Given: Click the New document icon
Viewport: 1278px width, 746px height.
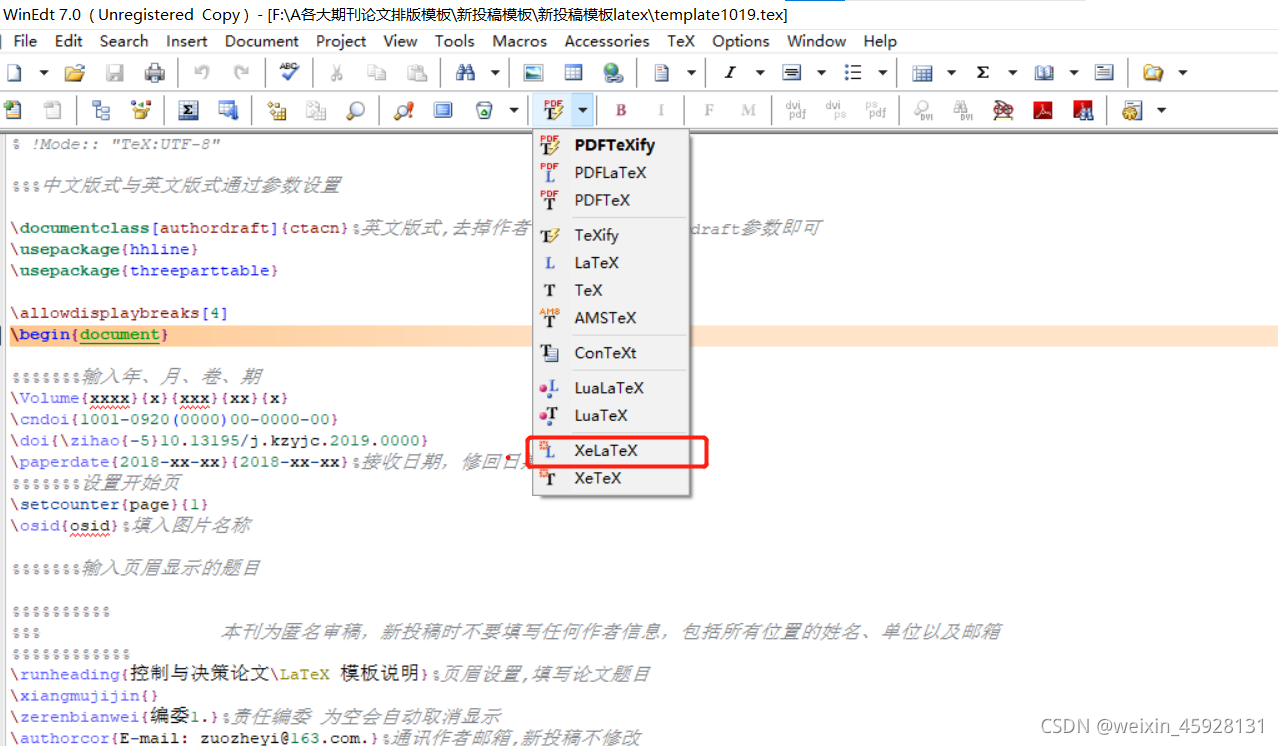Looking at the screenshot, I should pyautogui.click(x=14, y=73).
